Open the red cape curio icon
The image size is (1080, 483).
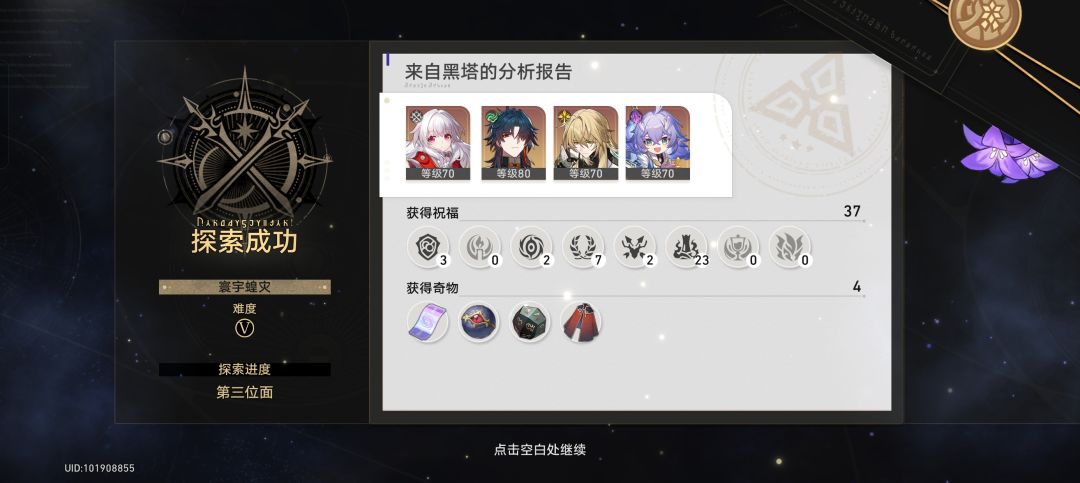581,322
